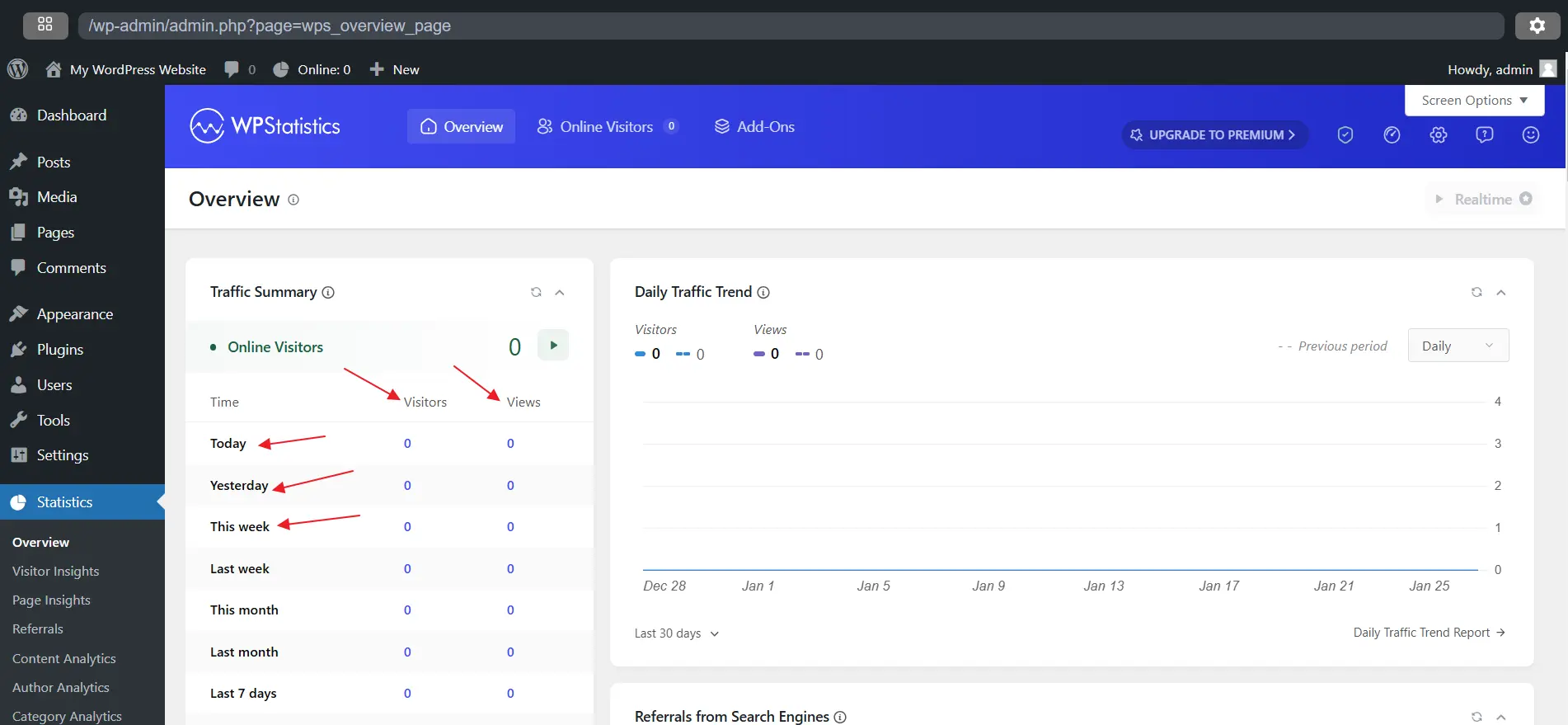Collapse the Traffic Summary widget
Screen dimensions: 1568x725
560,292
